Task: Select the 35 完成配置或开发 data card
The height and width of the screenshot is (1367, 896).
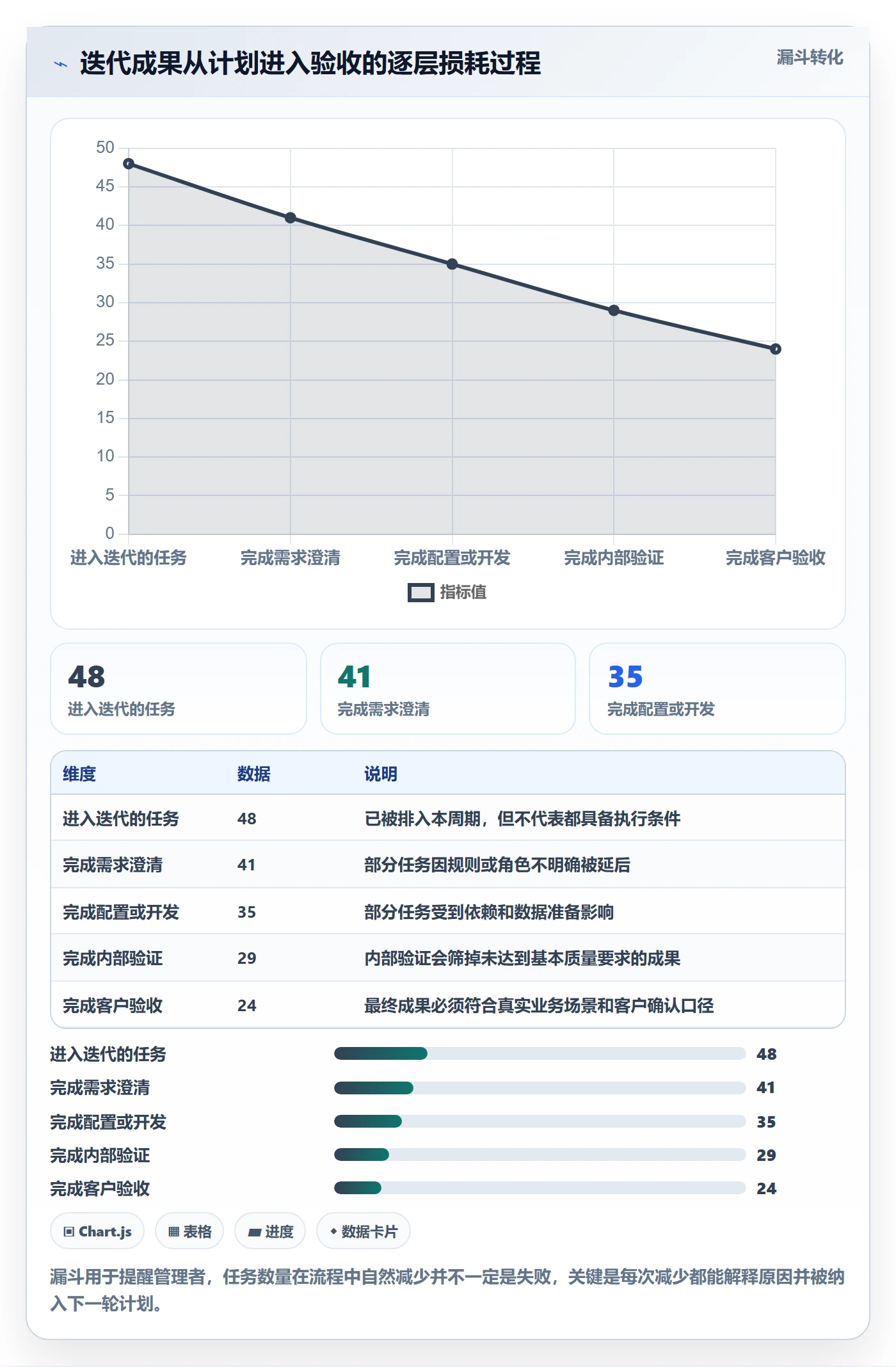Action: click(717, 689)
